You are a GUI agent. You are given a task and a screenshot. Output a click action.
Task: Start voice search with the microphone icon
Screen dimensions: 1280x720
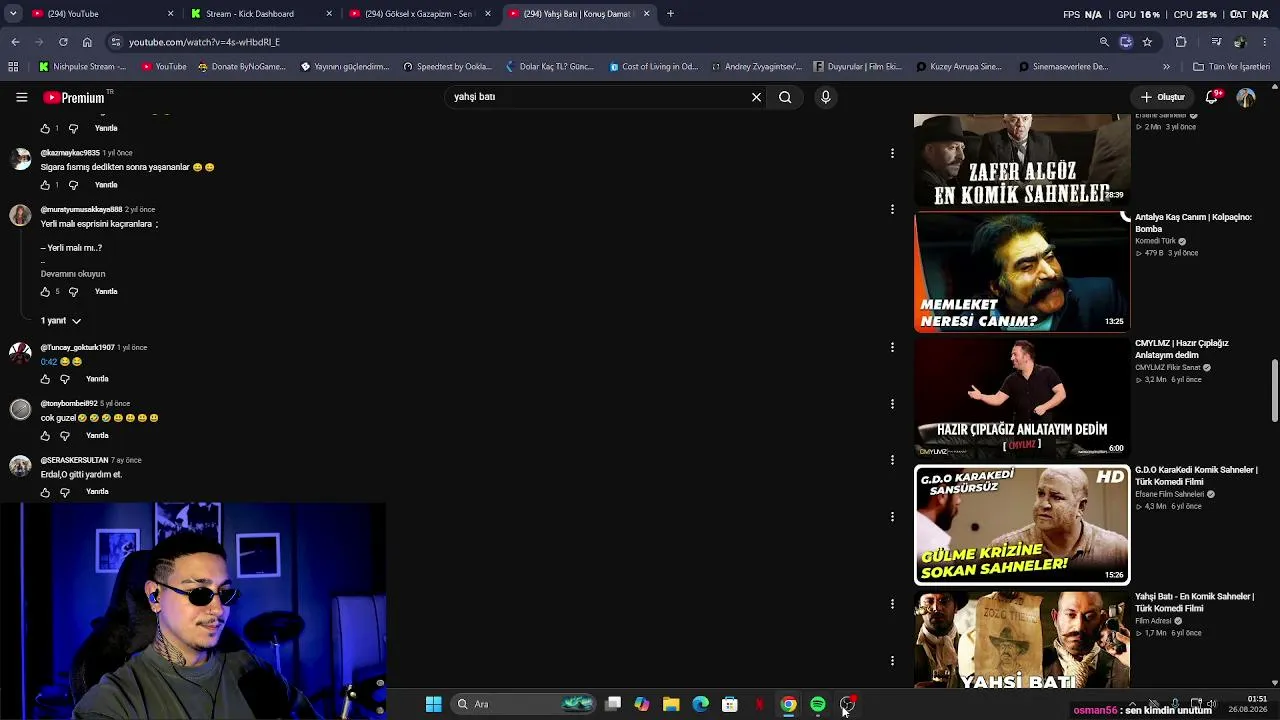click(825, 97)
